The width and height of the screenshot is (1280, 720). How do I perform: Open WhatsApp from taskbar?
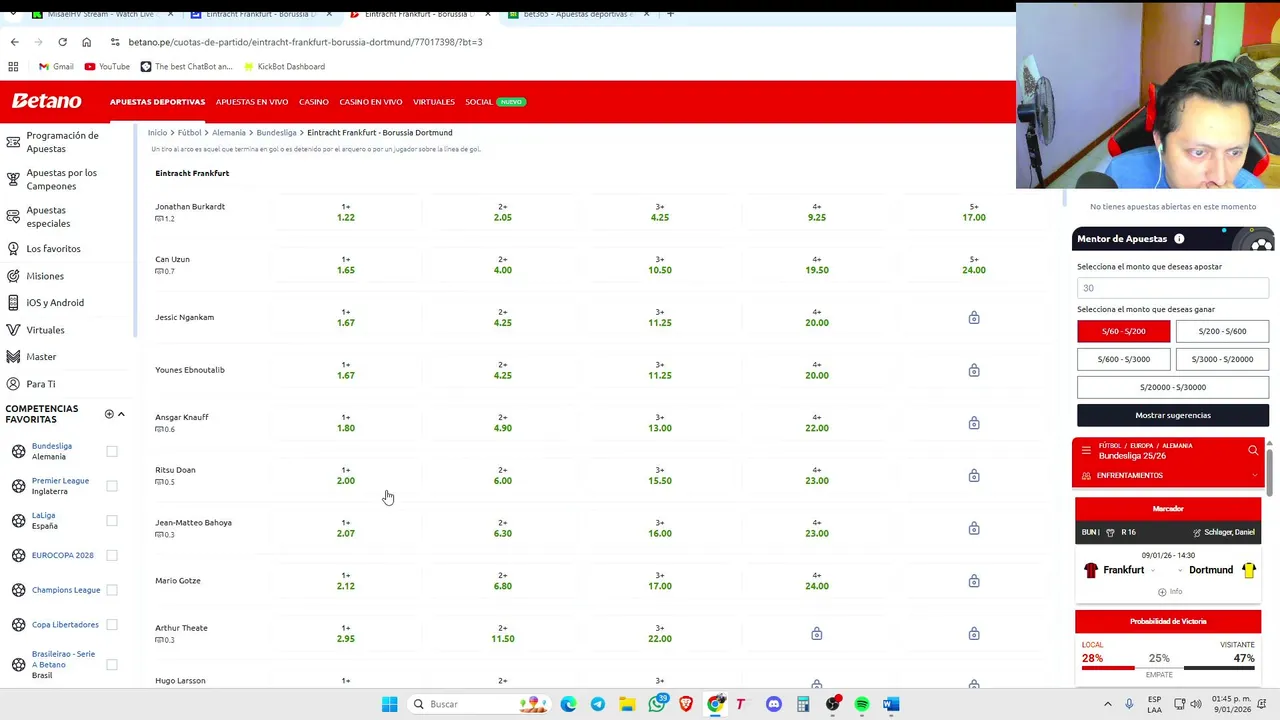click(657, 704)
